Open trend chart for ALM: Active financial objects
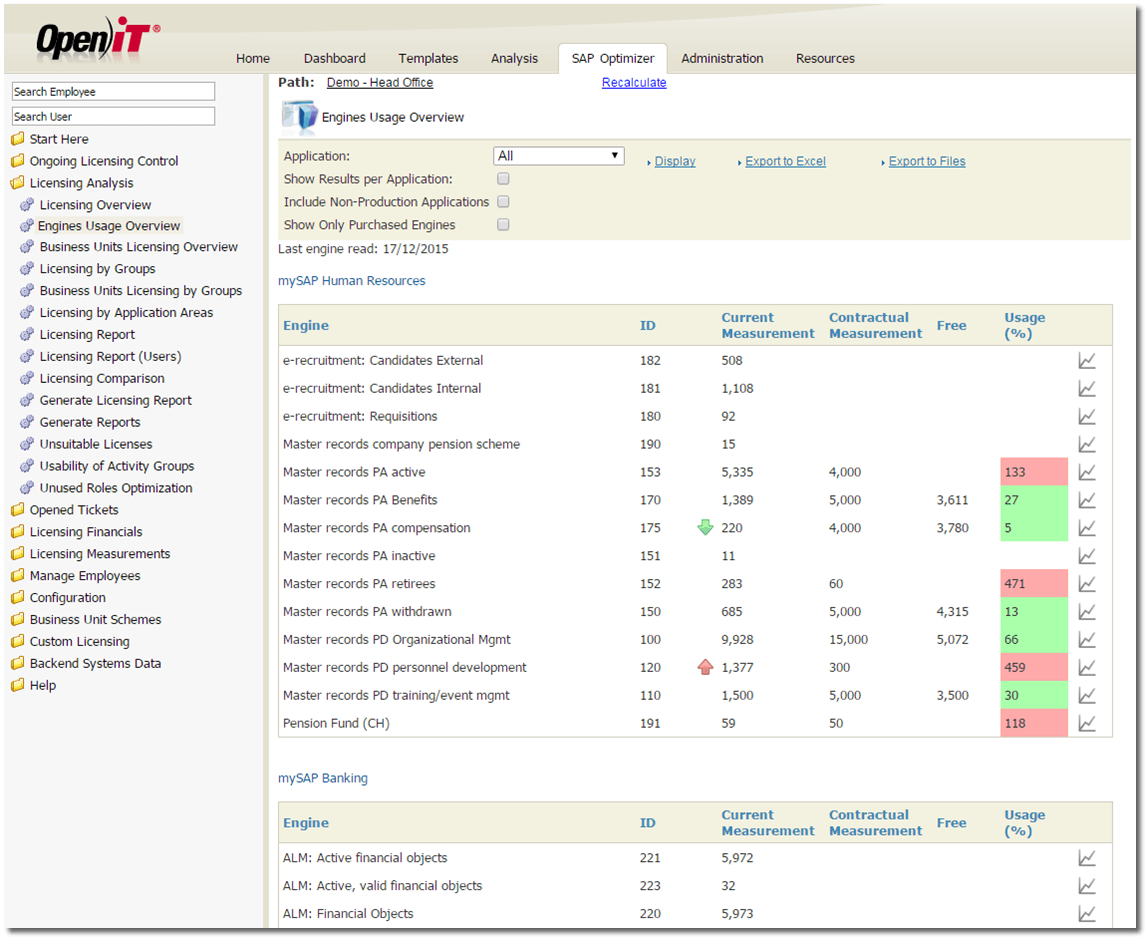The width and height of the screenshot is (1147, 939). 1087,858
